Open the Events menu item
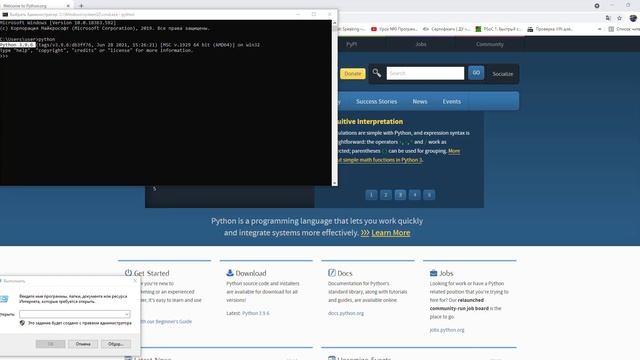The image size is (640, 360). [x=451, y=101]
